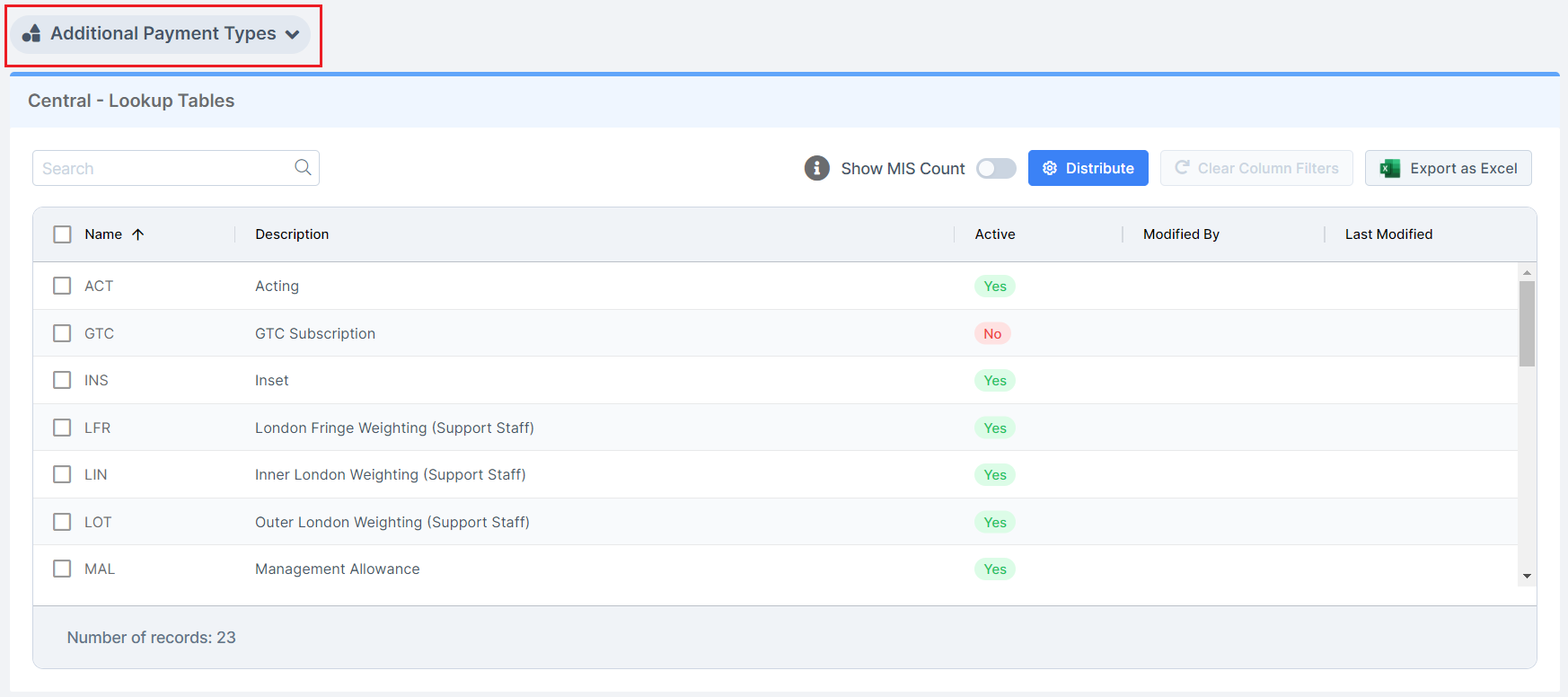Viewport: 1568px width, 697px height.
Task: Click the MAL name cell
Action: (x=100, y=569)
